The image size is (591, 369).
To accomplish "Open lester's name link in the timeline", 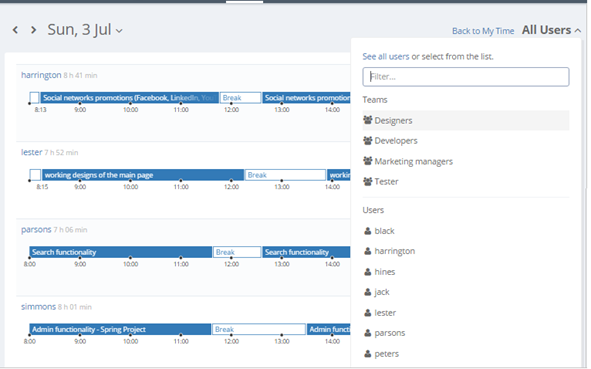I will pos(31,152).
